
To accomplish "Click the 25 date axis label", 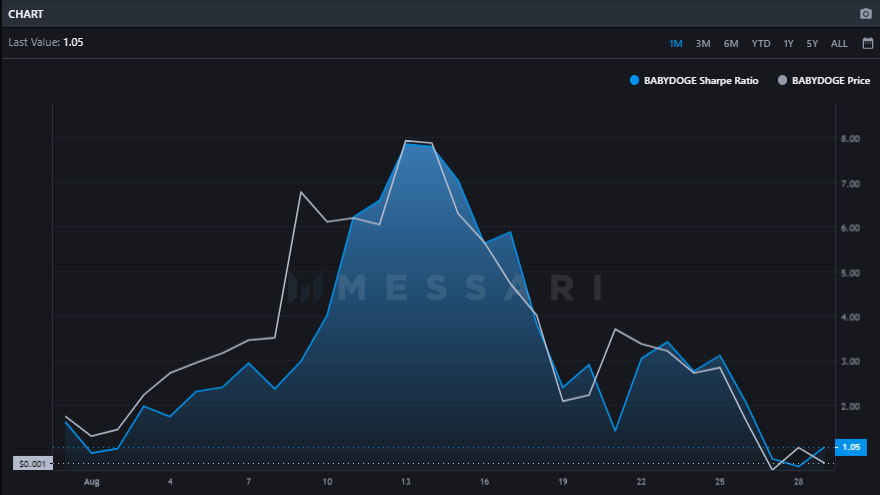I will [x=720, y=482].
